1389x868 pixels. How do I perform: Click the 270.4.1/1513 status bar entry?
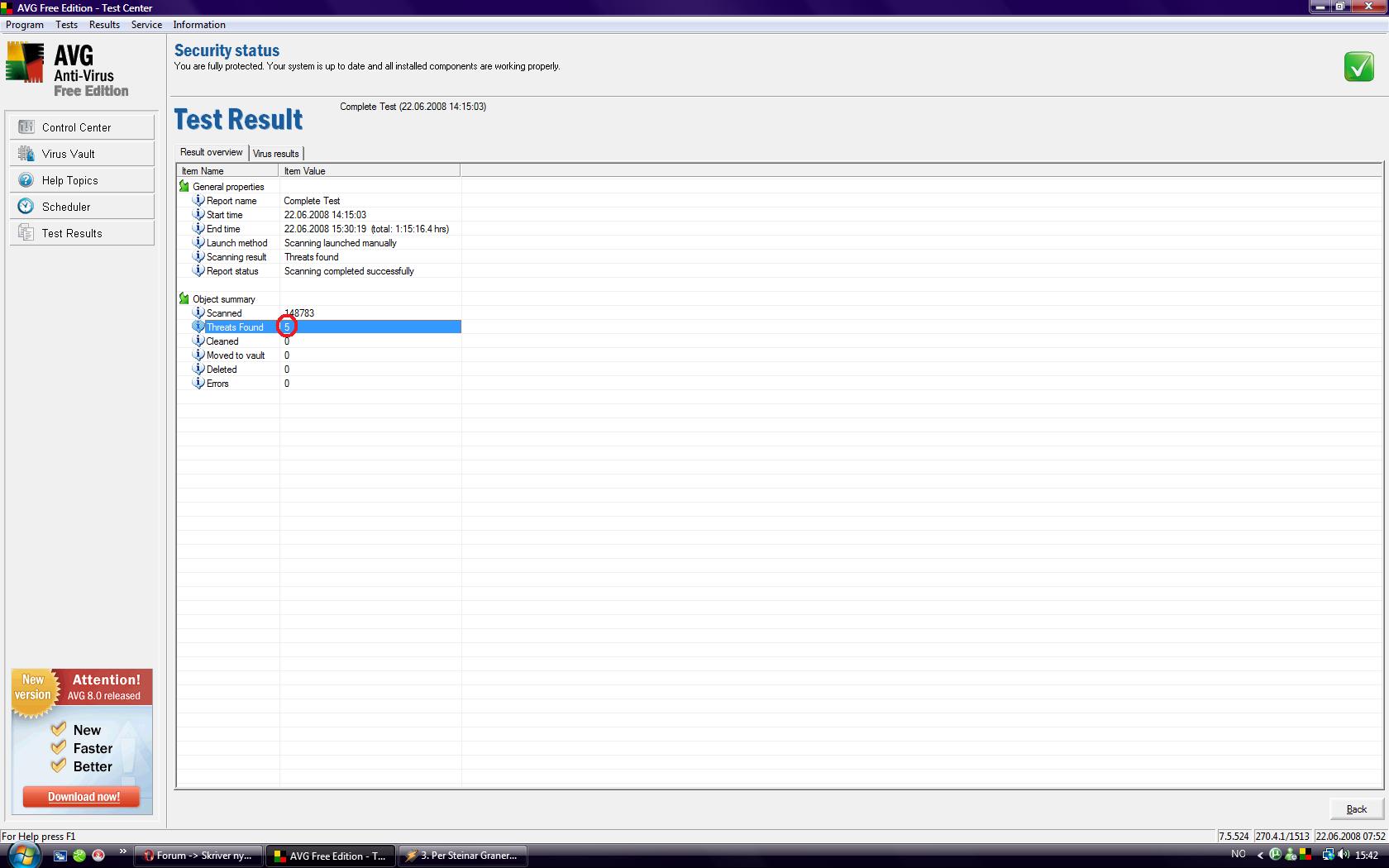[x=1282, y=836]
